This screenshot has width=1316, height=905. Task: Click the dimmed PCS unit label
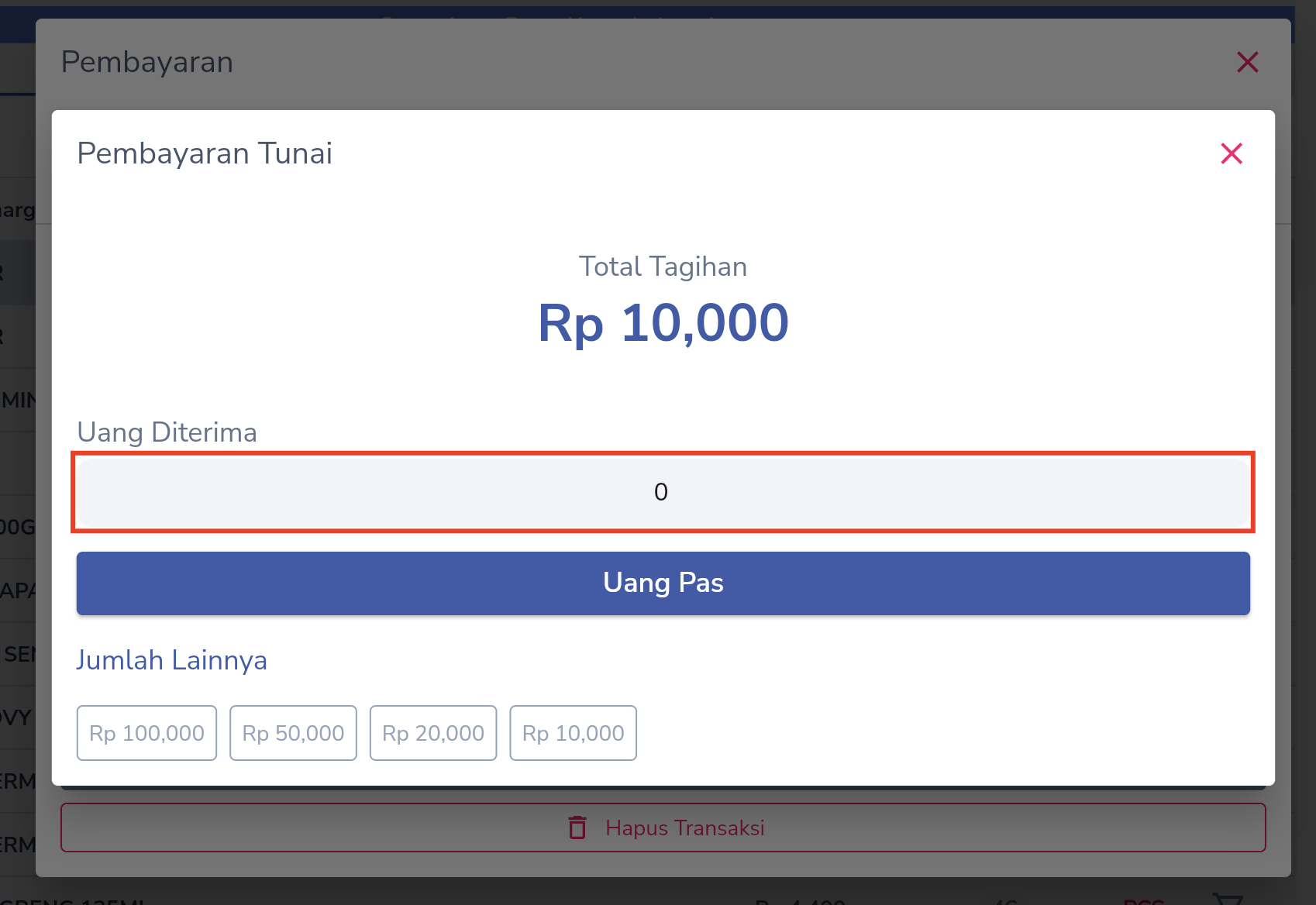[1144, 900]
